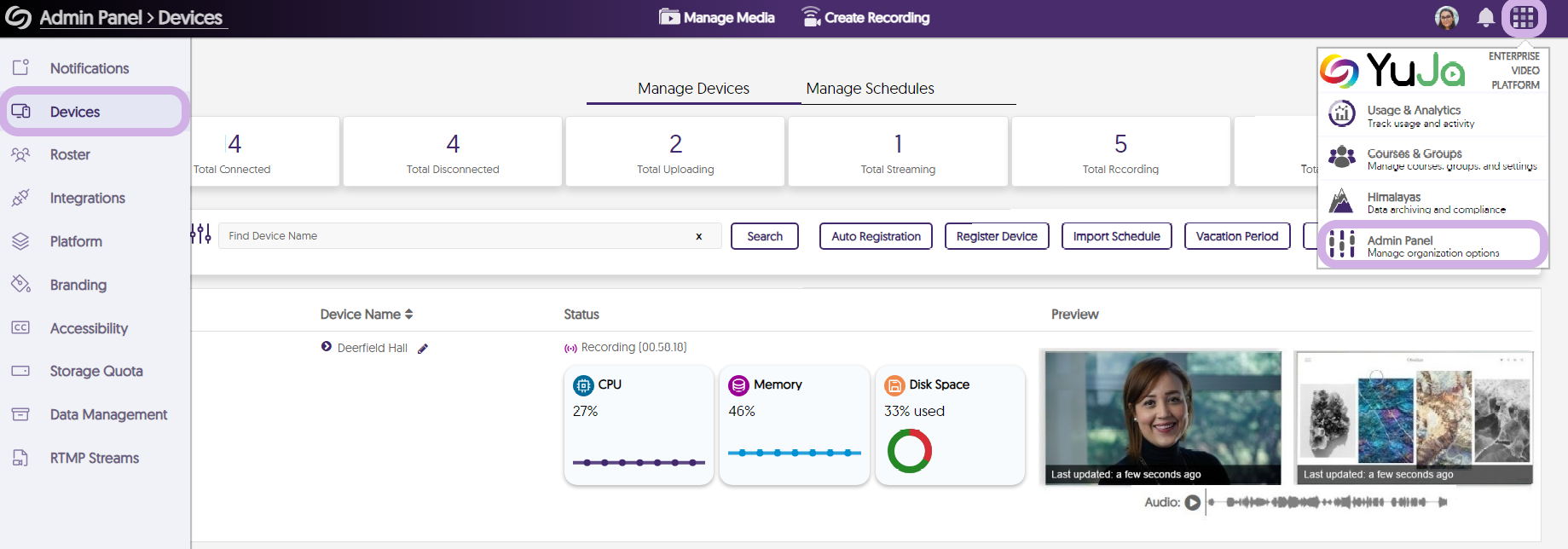Open the apps grid menu icon
This screenshot has height=549, width=1568.
coord(1524,17)
